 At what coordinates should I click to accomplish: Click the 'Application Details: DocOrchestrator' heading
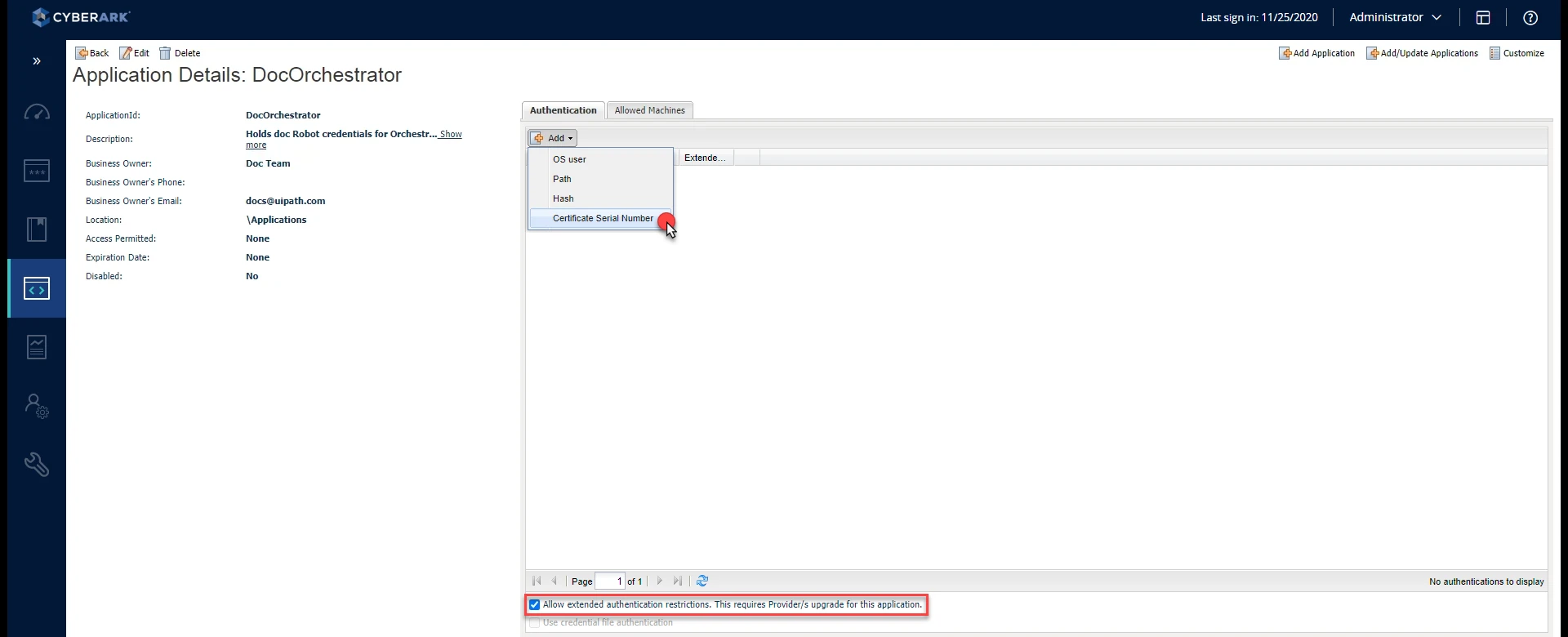click(x=238, y=75)
